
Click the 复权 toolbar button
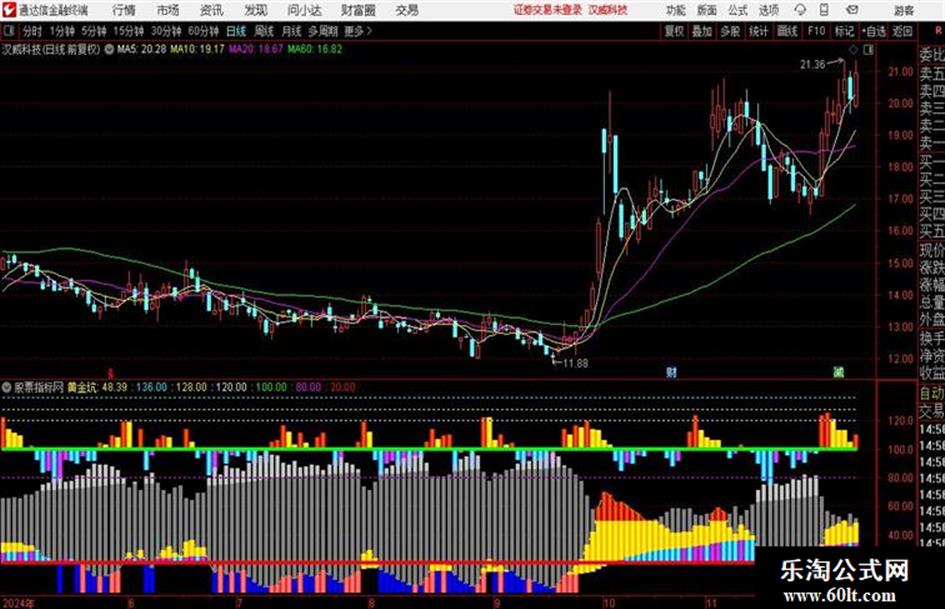pos(674,31)
